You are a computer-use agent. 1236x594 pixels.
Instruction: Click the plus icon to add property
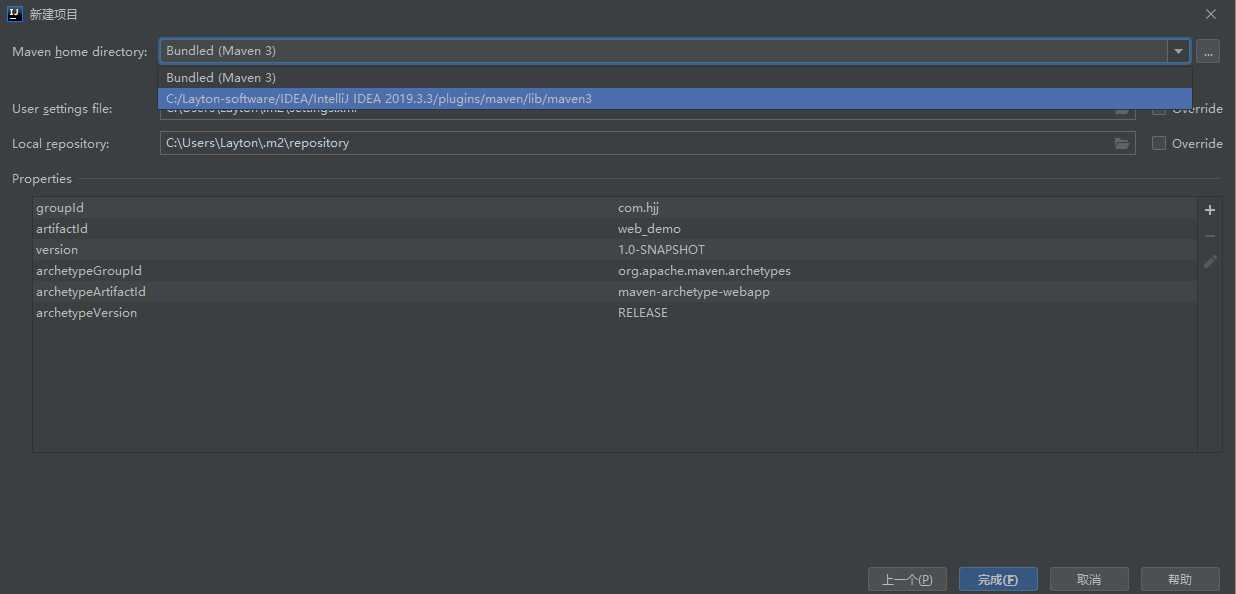point(1210,210)
